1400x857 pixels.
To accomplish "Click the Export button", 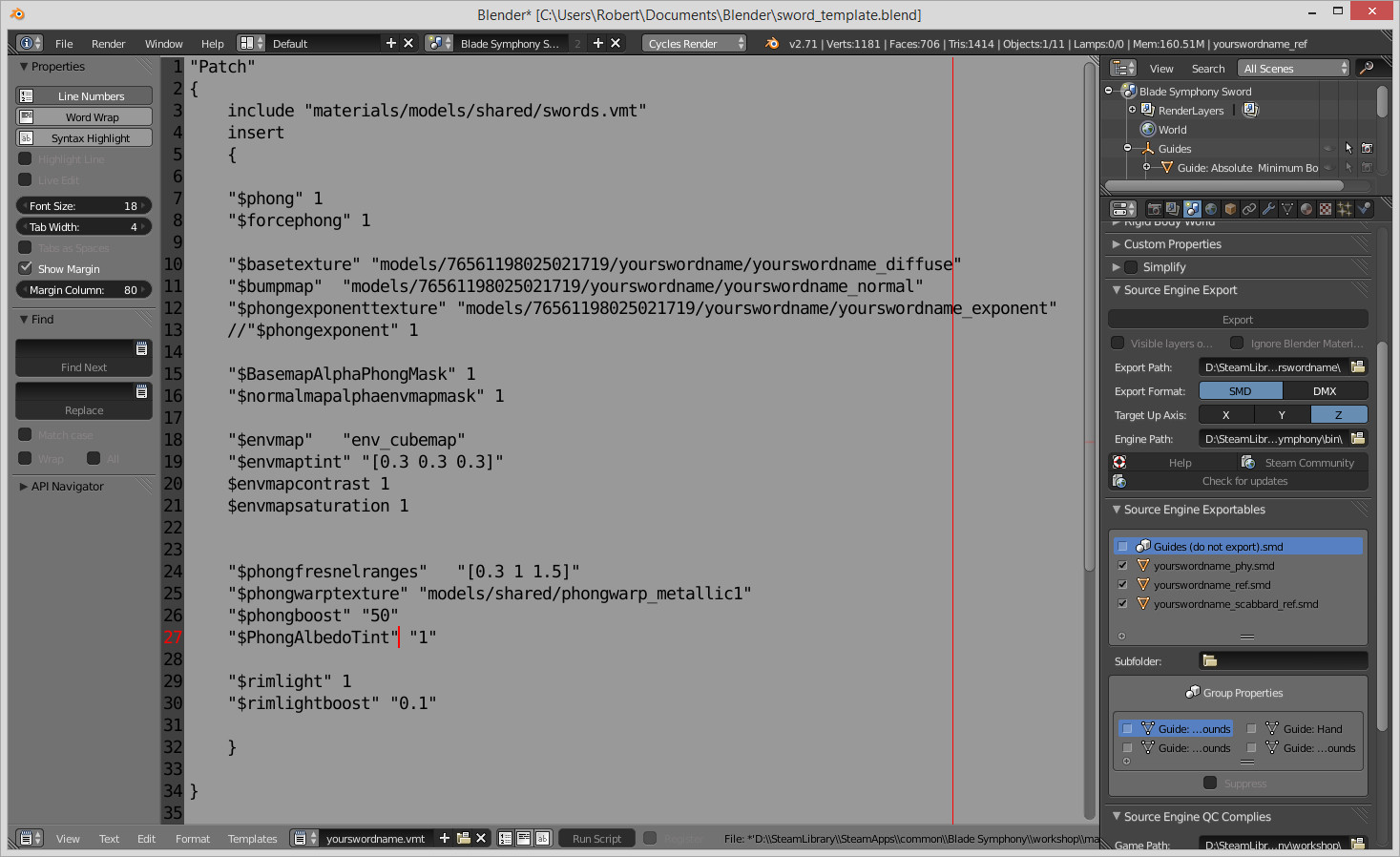I will click(x=1238, y=320).
